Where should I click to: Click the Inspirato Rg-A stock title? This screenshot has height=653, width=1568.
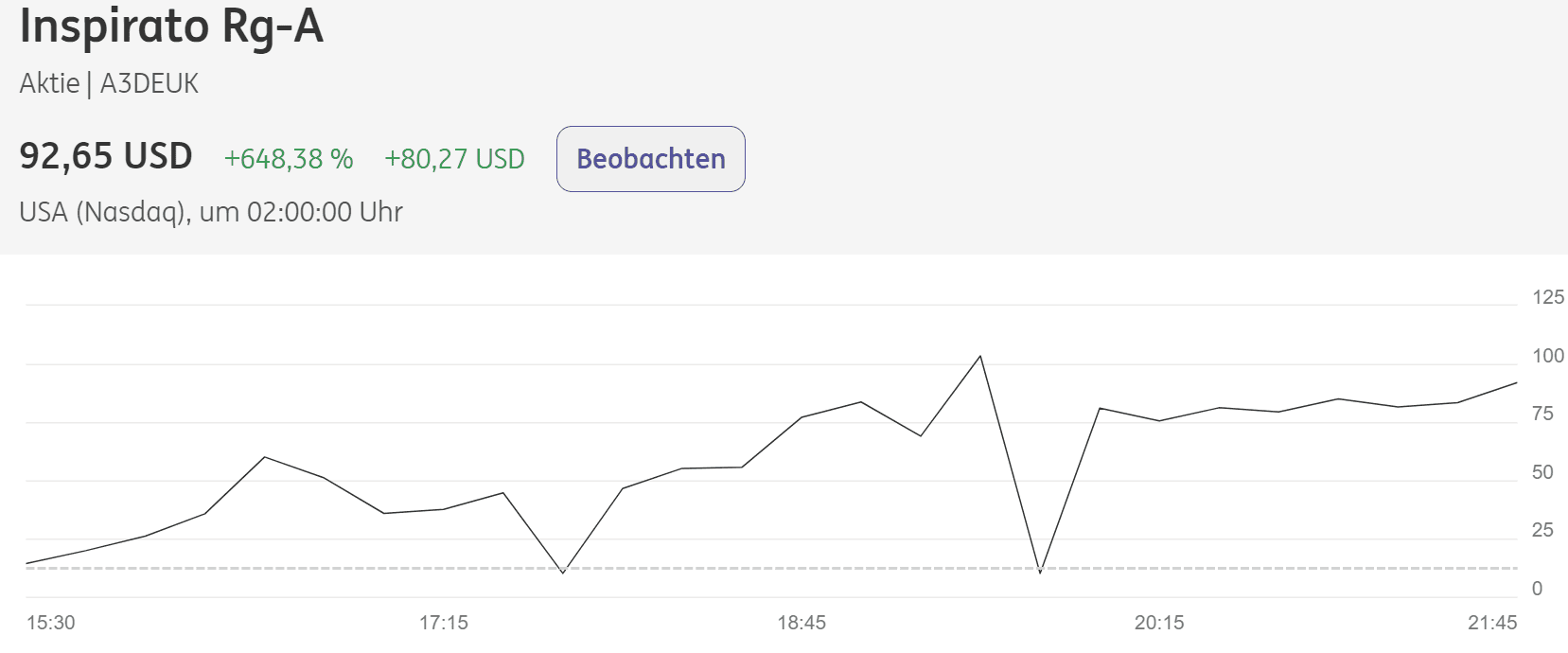pos(171,26)
